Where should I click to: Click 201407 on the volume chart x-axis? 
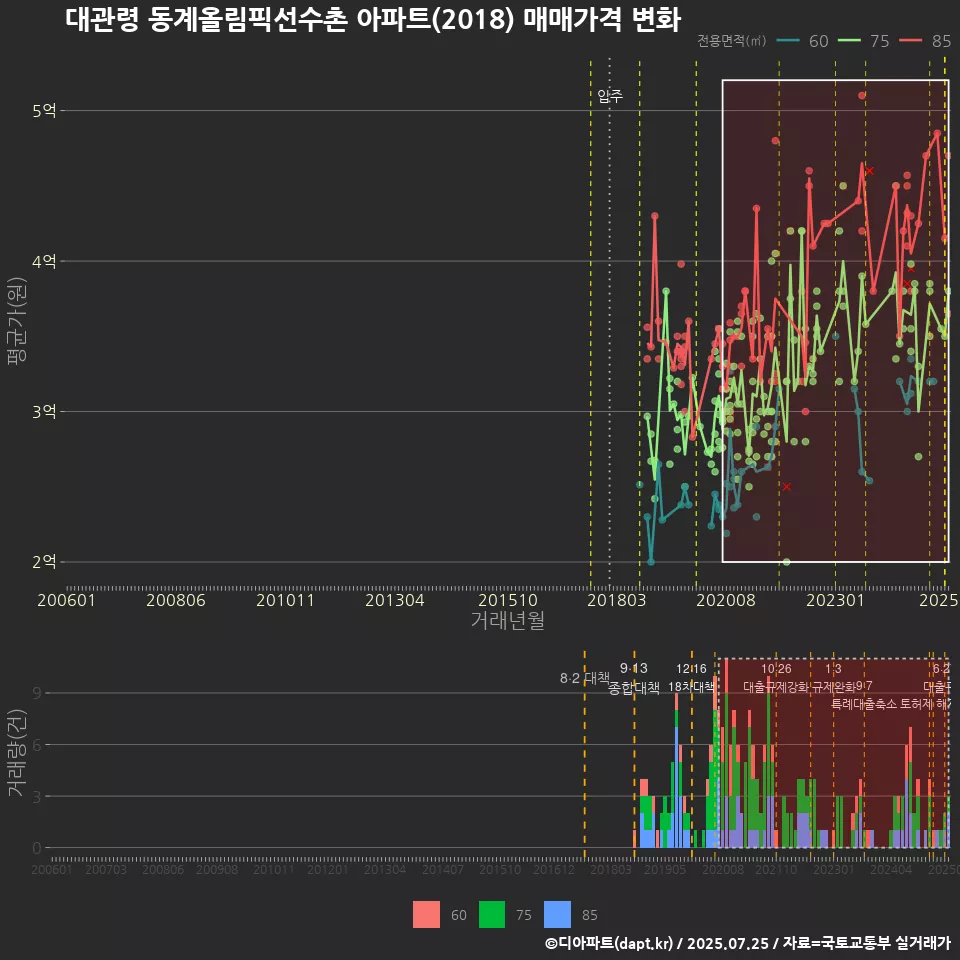[443, 869]
